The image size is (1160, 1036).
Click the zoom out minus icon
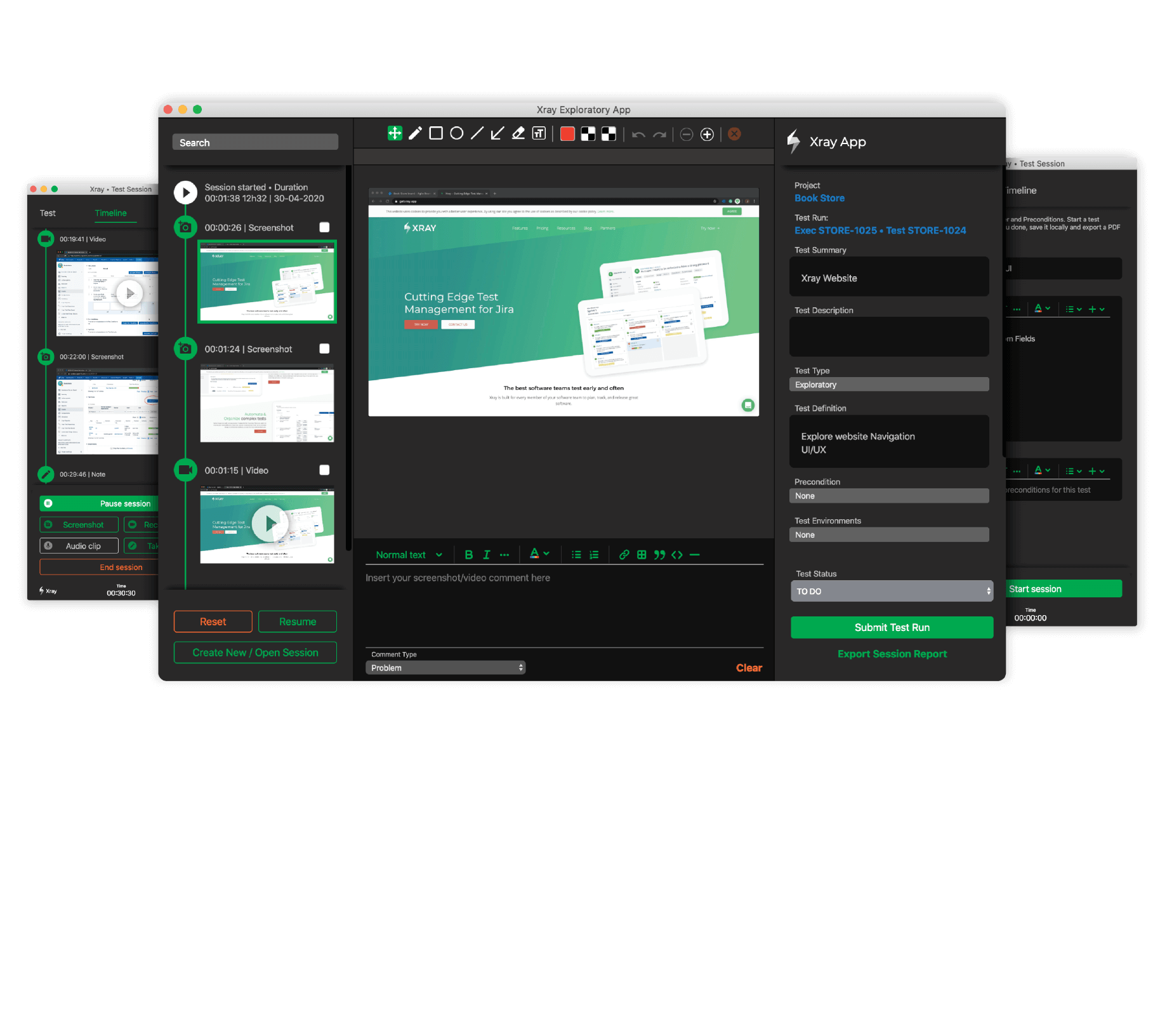pos(686,134)
